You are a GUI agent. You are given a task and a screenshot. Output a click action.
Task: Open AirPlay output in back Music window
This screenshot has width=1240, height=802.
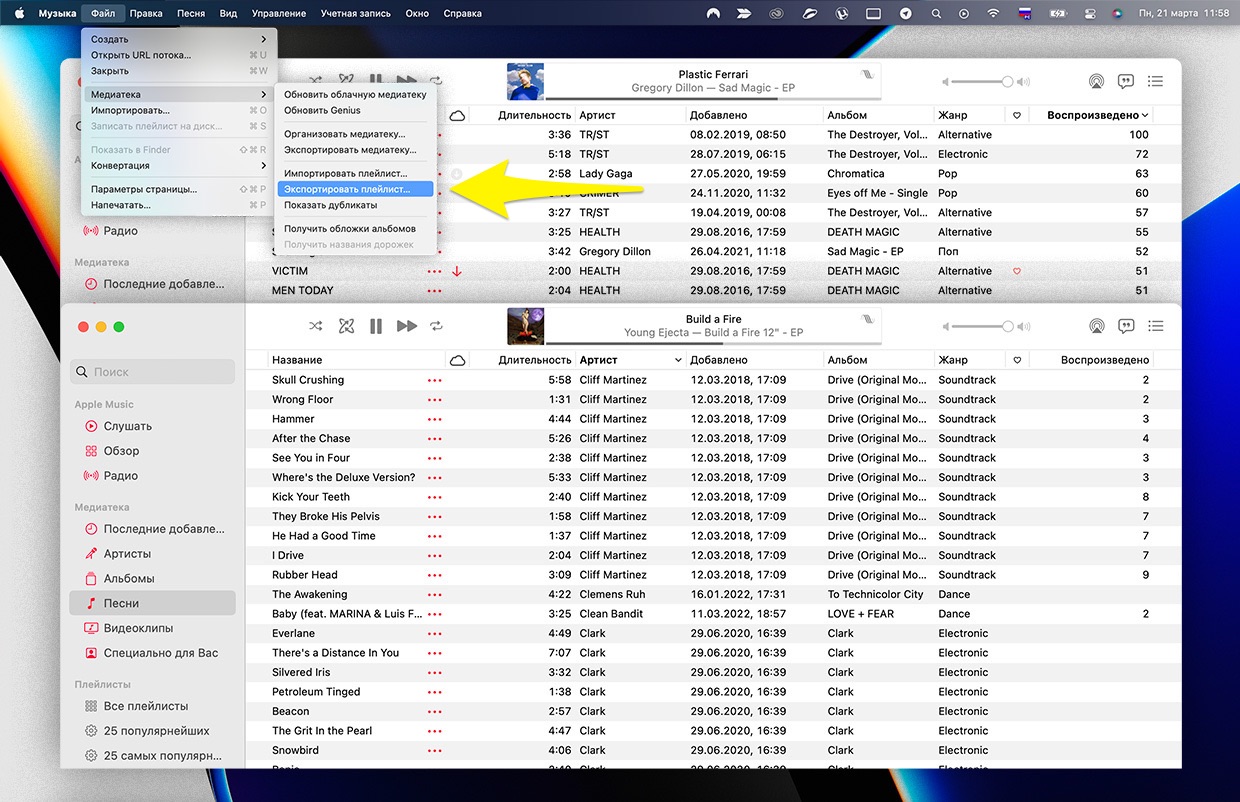click(x=1096, y=81)
